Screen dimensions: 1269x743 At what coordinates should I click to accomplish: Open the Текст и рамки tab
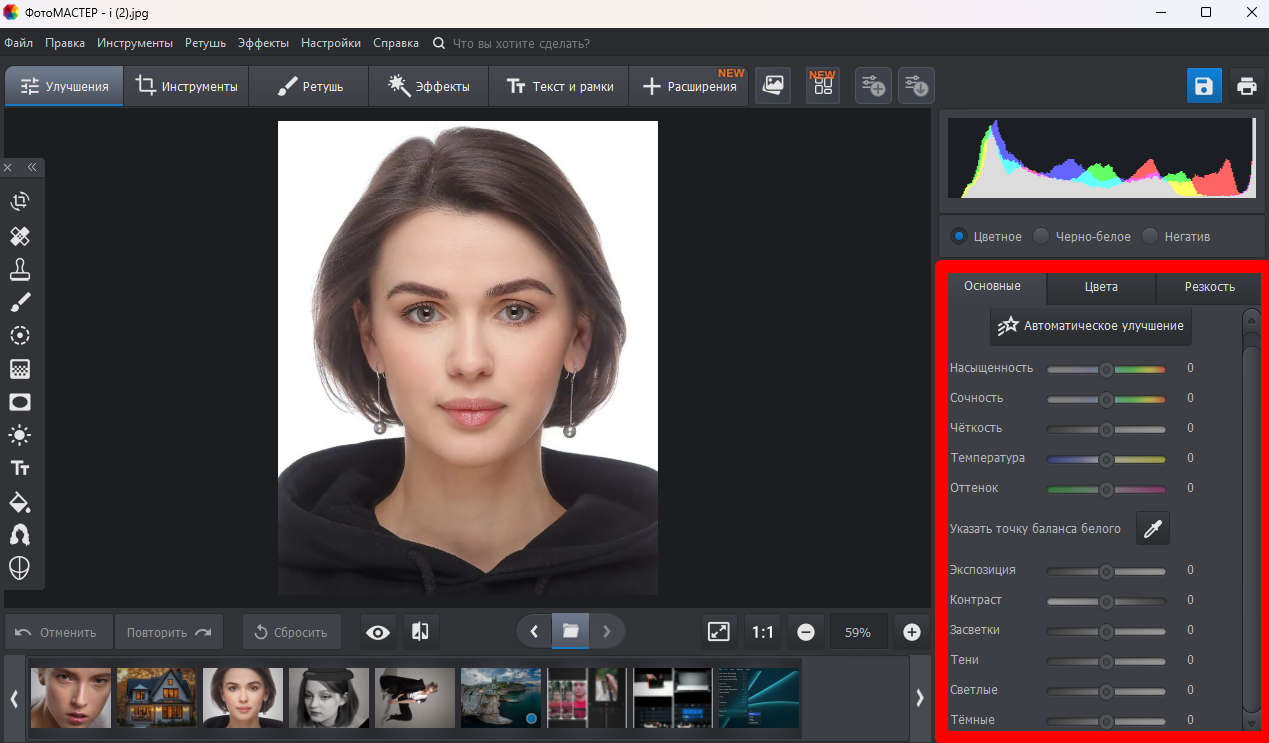pyautogui.click(x=559, y=87)
